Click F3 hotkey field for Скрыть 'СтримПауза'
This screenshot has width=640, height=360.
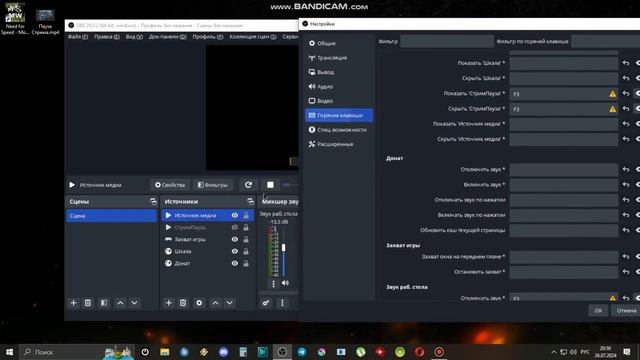point(563,109)
